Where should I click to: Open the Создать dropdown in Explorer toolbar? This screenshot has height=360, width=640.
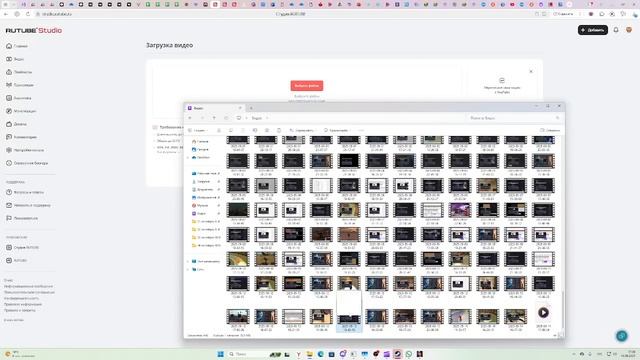198,130
